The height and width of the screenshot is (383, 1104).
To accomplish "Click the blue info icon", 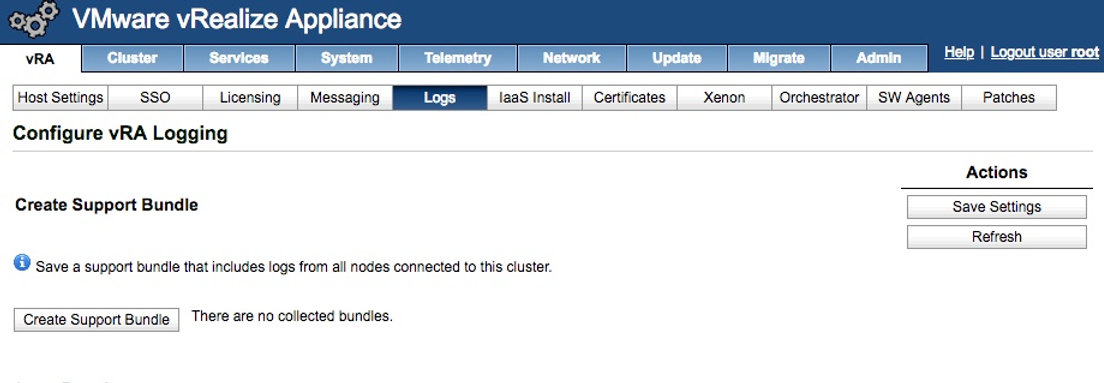I will 22,263.
